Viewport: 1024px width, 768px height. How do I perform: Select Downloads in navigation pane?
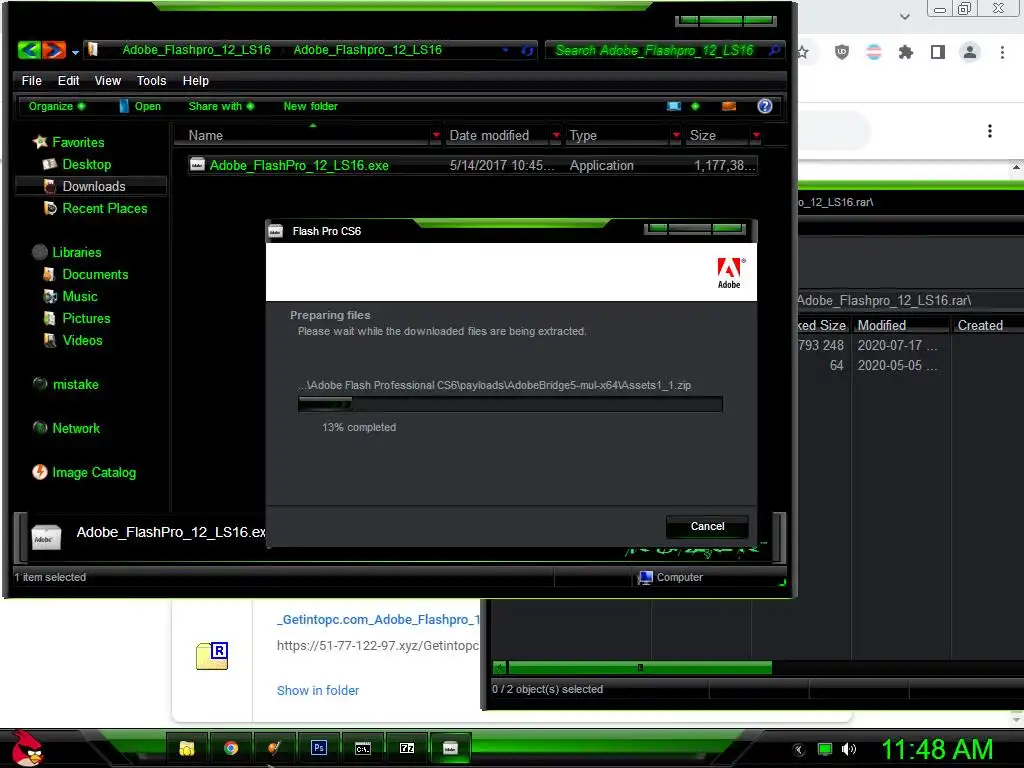[x=93, y=186]
